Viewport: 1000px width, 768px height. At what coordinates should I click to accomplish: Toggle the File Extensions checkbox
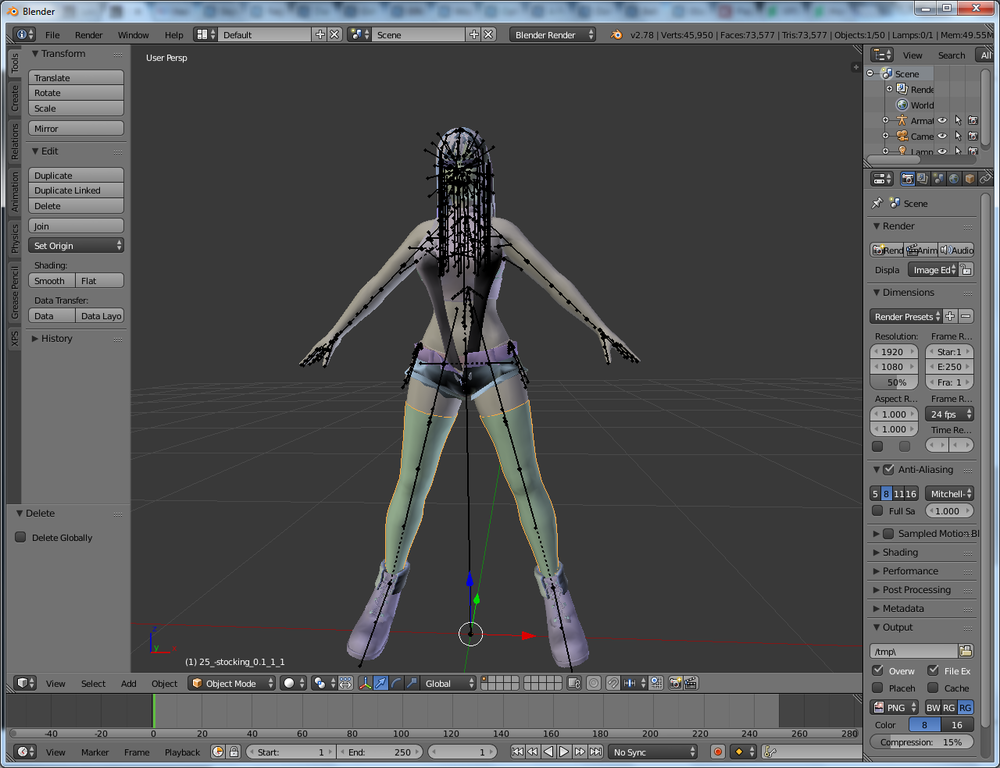tap(933, 670)
